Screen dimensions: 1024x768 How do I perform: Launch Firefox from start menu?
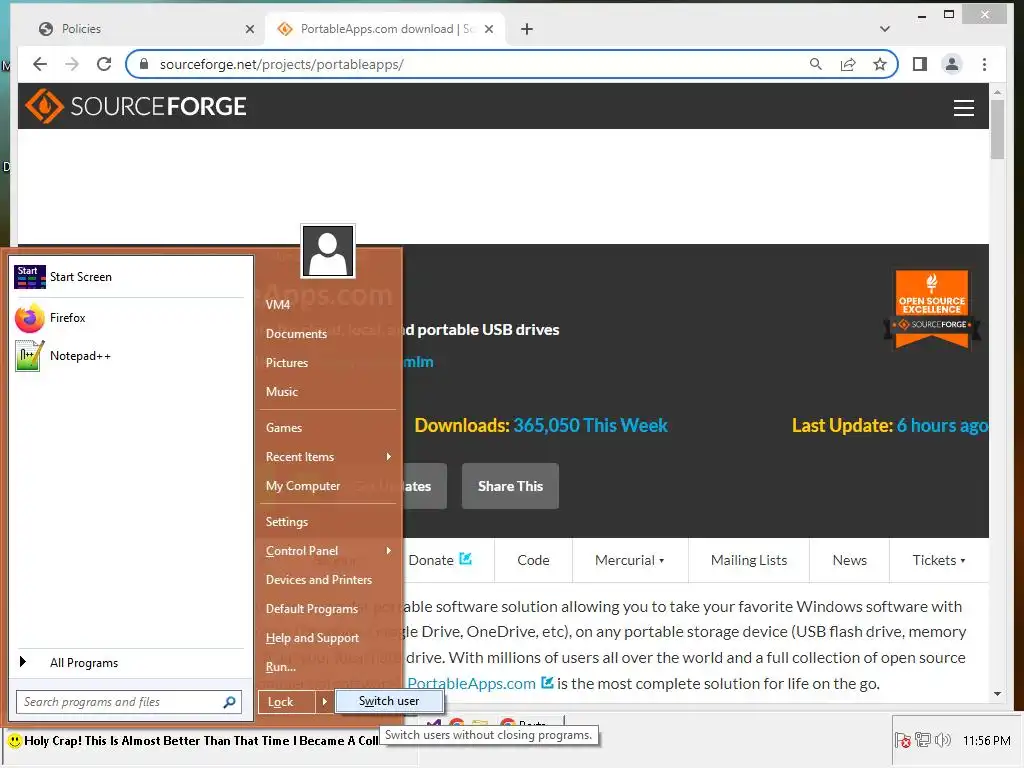(x=129, y=318)
